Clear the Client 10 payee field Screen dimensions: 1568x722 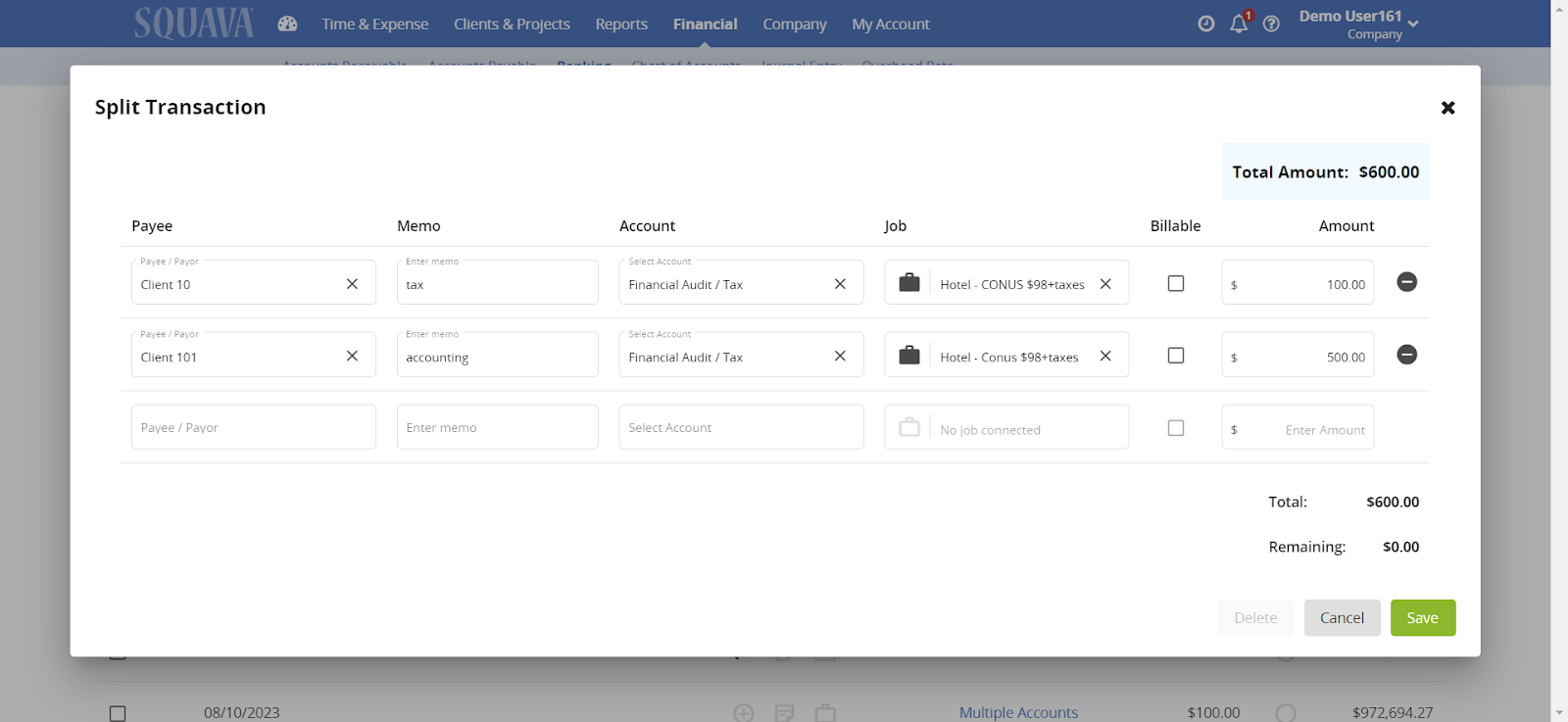[352, 283]
